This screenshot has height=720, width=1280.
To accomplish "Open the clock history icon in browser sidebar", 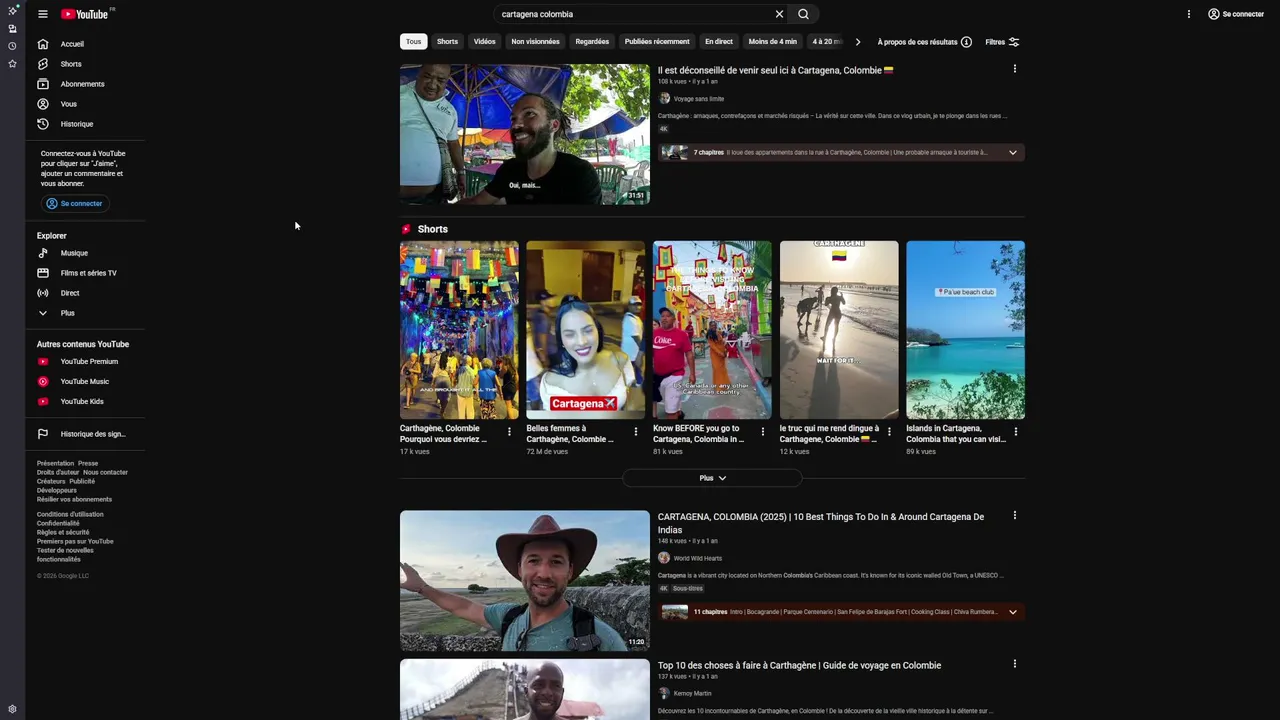I will tap(12, 46).
